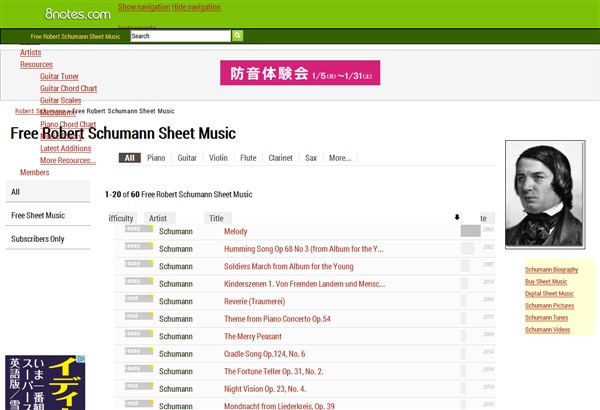600x410 pixels.
Task: Open the Melody sheet music
Action: 235,231
